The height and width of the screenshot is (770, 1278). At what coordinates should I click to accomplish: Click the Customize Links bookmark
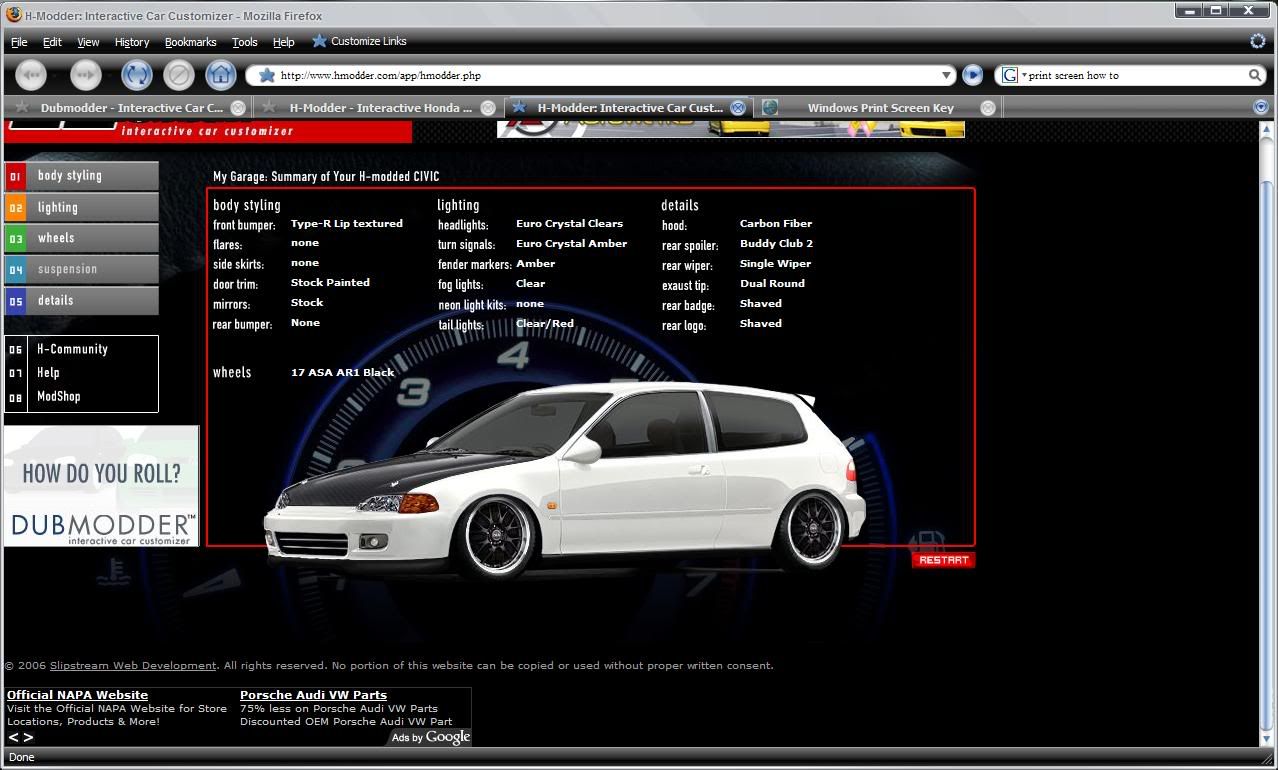(x=368, y=41)
